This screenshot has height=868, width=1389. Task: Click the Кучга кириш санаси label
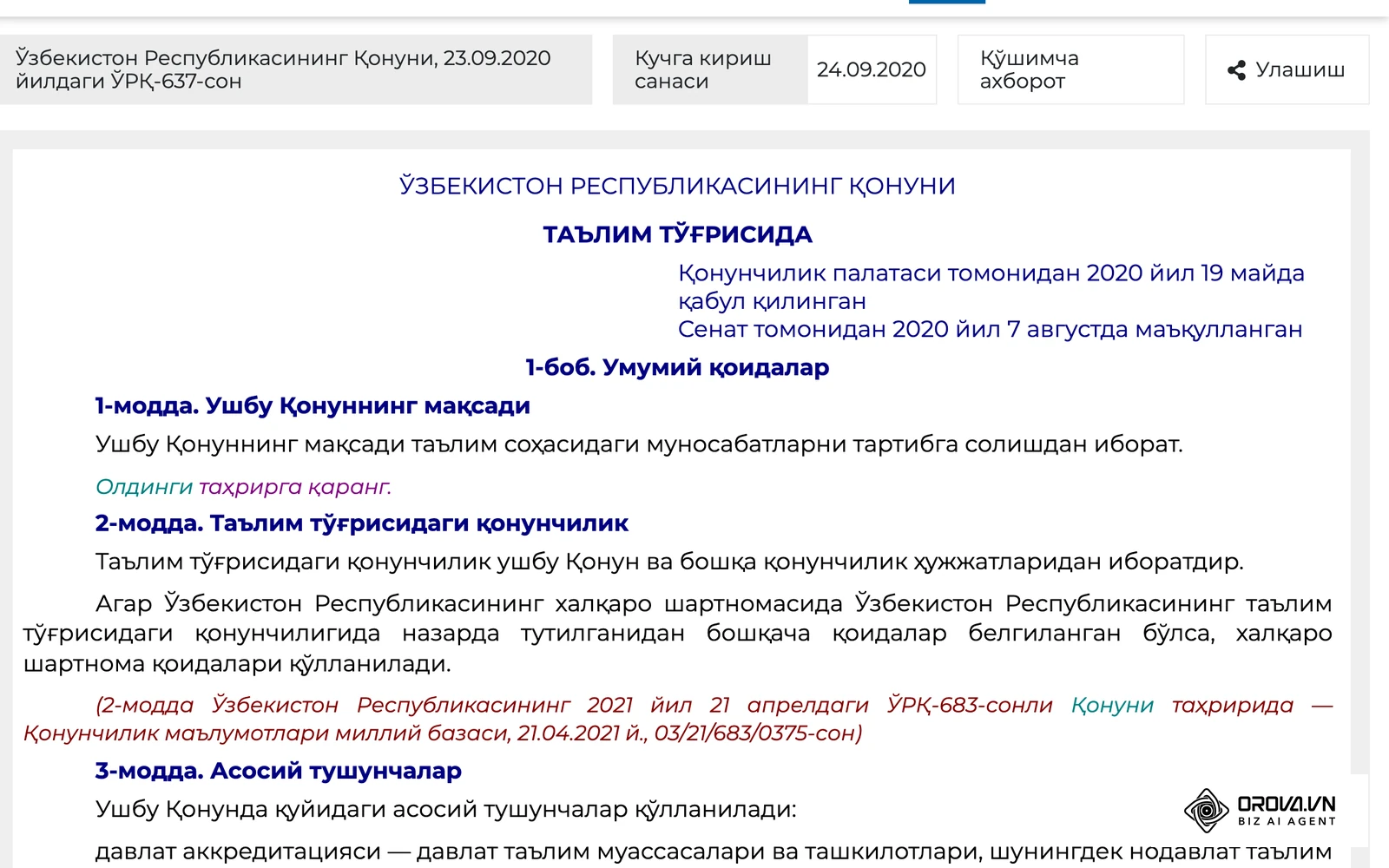click(710, 69)
